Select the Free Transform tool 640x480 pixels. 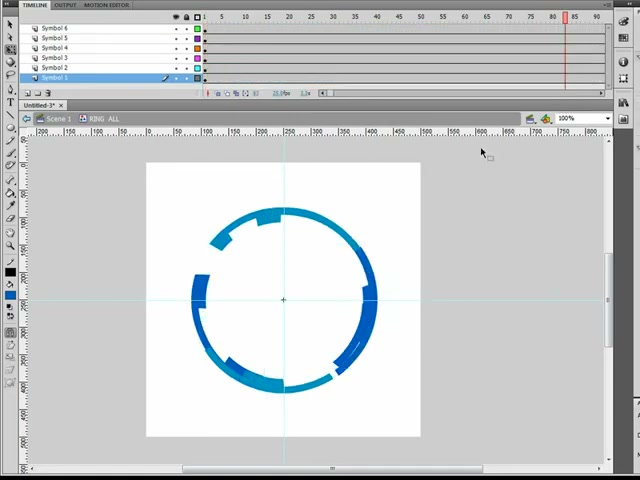tap(10, 50)
